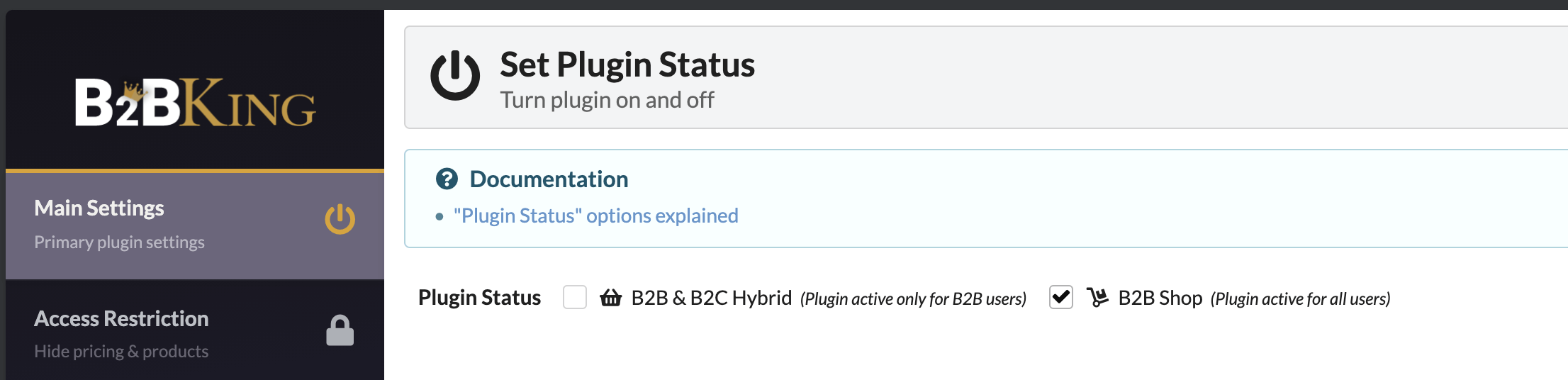Click the Documentation heading
This screenshot has height=380, width=1568.
click(549, 179)
